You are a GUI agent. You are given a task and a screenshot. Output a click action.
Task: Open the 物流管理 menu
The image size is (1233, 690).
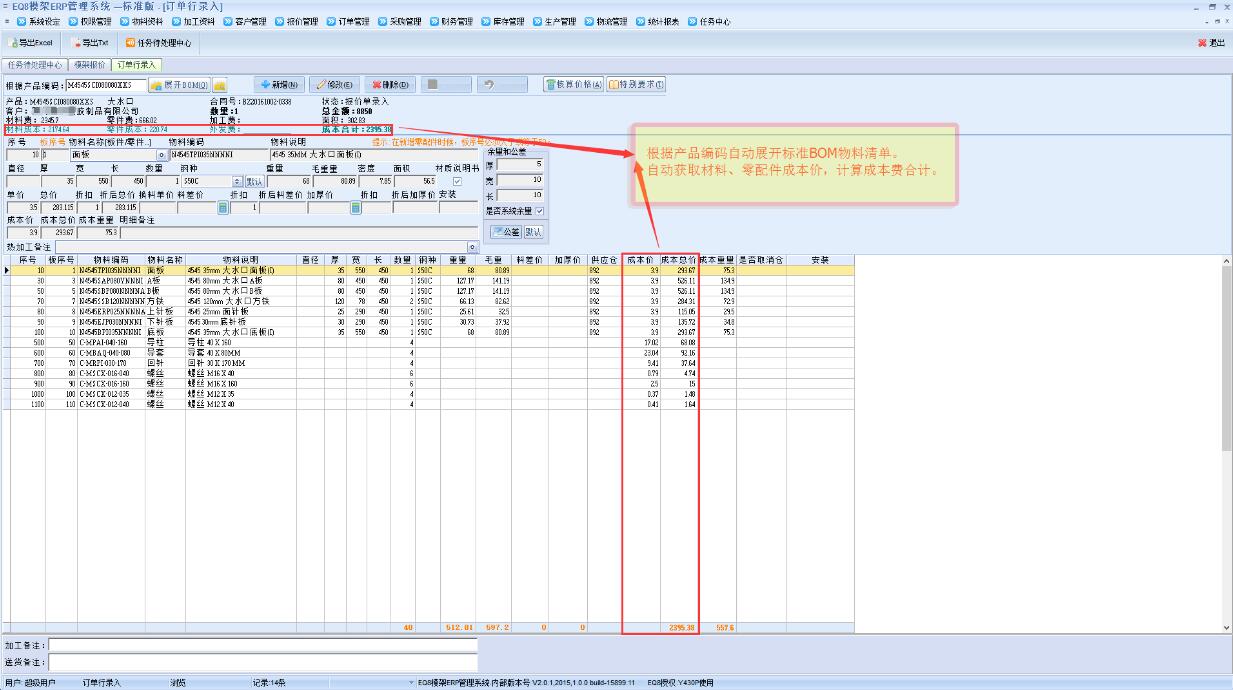(x=607, y=21)
